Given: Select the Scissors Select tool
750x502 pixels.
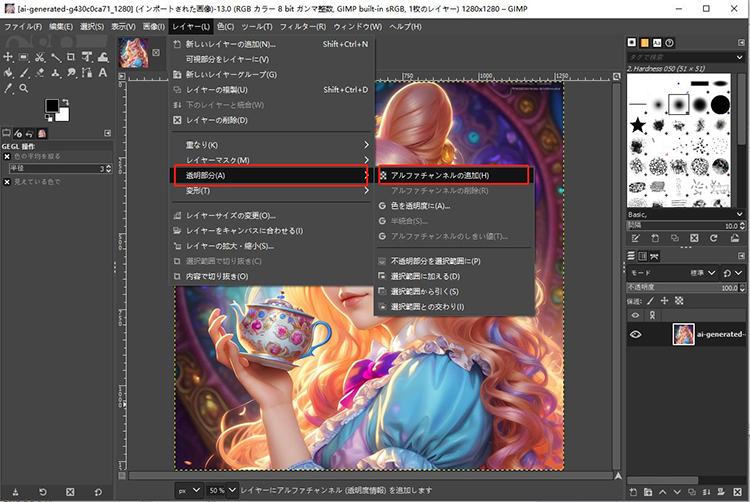Looking at the screenshot, I should pyautogui.click(x=40, y=57).
